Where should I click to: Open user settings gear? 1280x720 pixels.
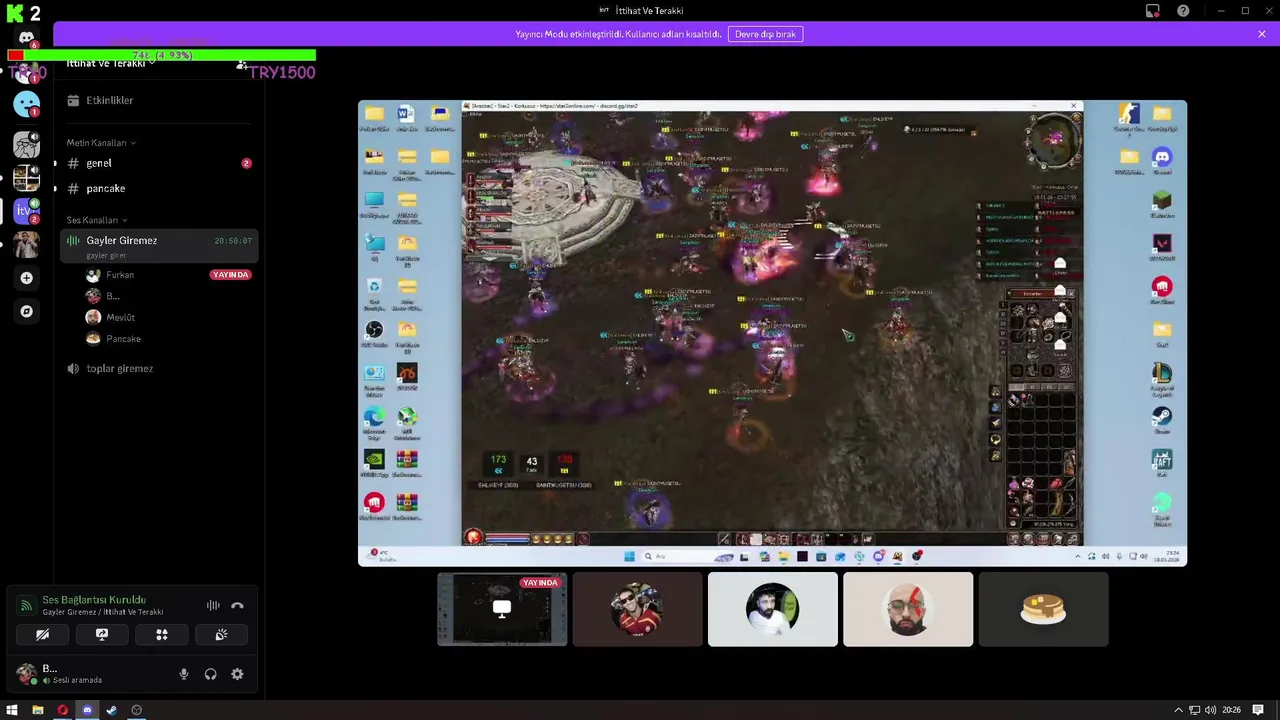point(237,674)
